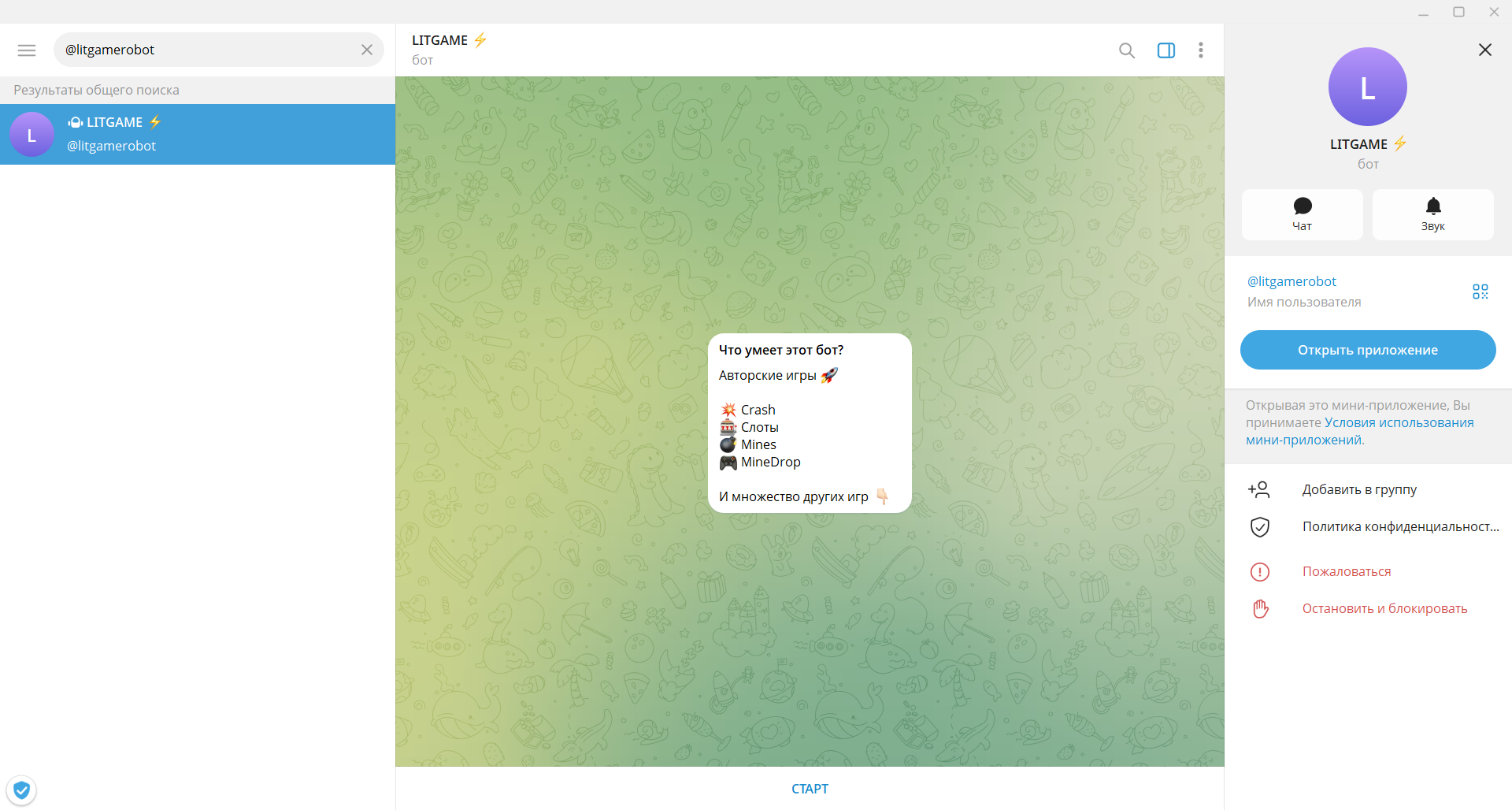Click lightning bolt next to LITGAME header
The width and height of the screenshot is (1512, 810).
480,40
